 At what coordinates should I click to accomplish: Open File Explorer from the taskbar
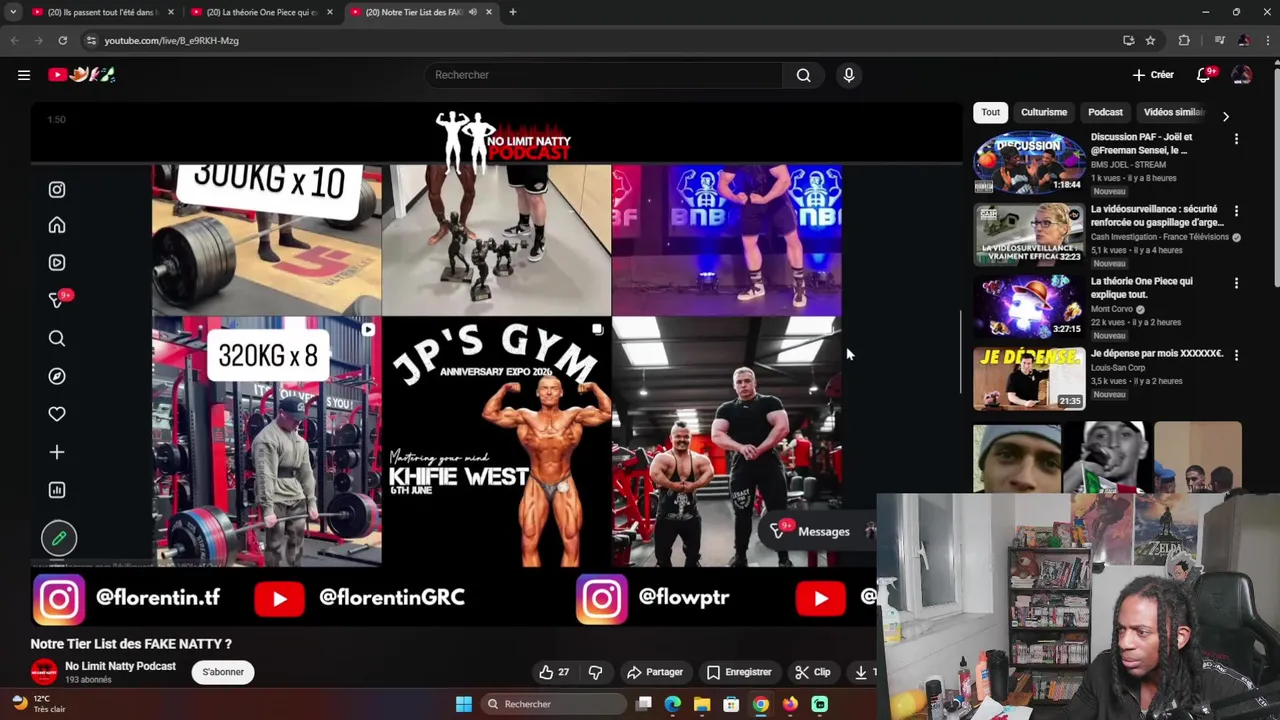point(702,704)
